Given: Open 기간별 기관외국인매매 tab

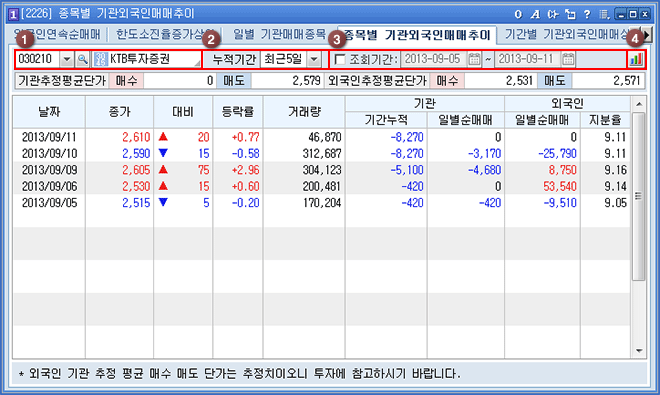Looking at the screenshot, I should click(x=566, y=35).
